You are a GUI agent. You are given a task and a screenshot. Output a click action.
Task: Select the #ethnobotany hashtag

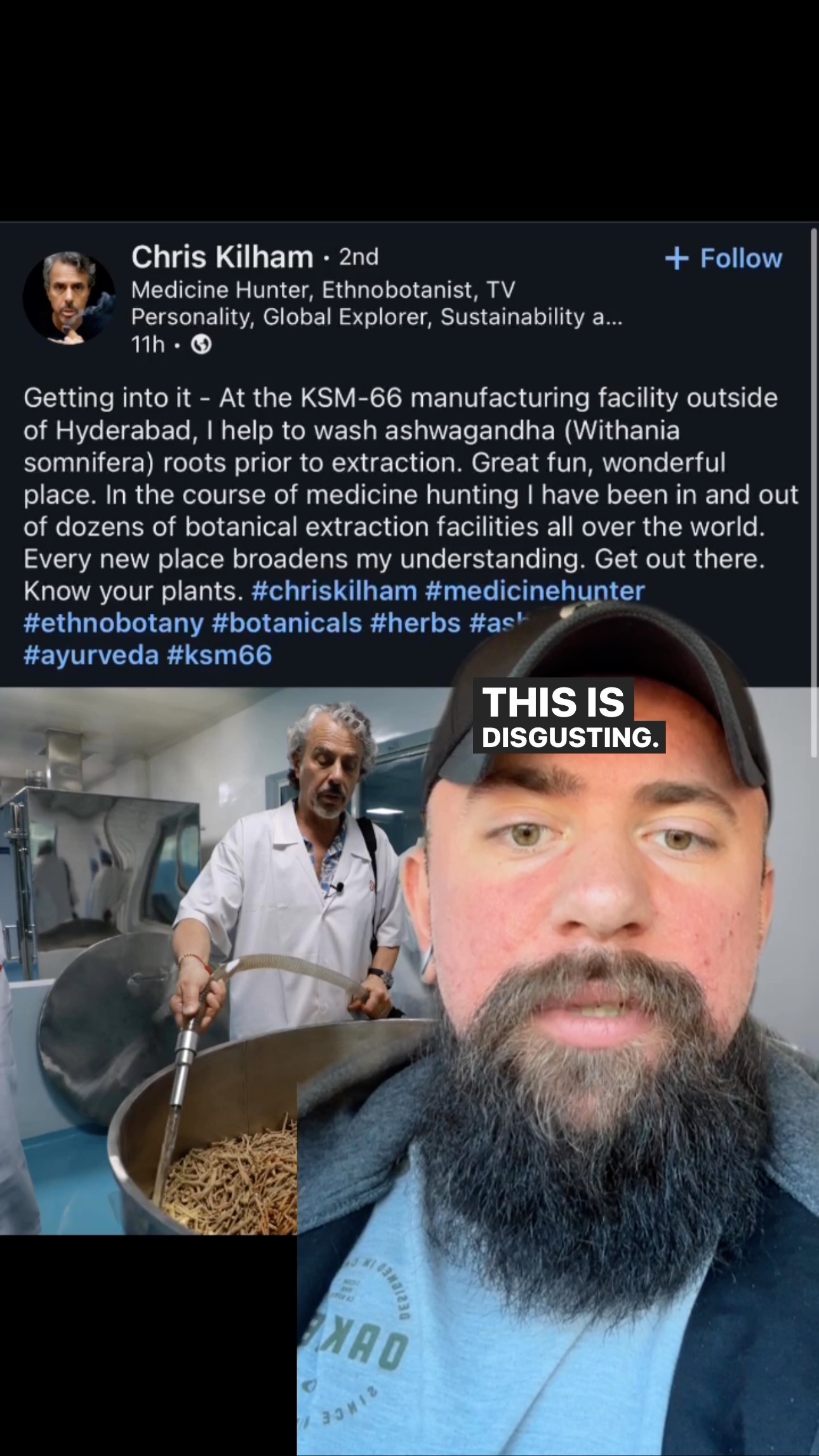point(114,623)
